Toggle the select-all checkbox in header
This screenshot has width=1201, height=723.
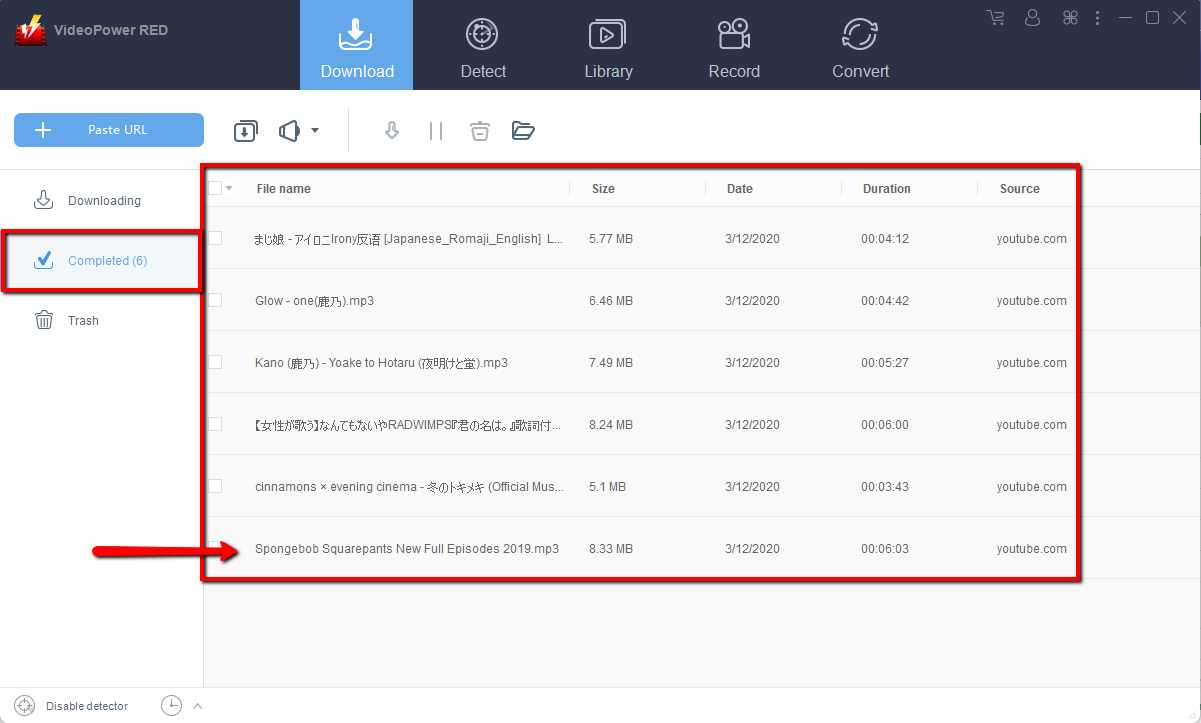[215, 188]
